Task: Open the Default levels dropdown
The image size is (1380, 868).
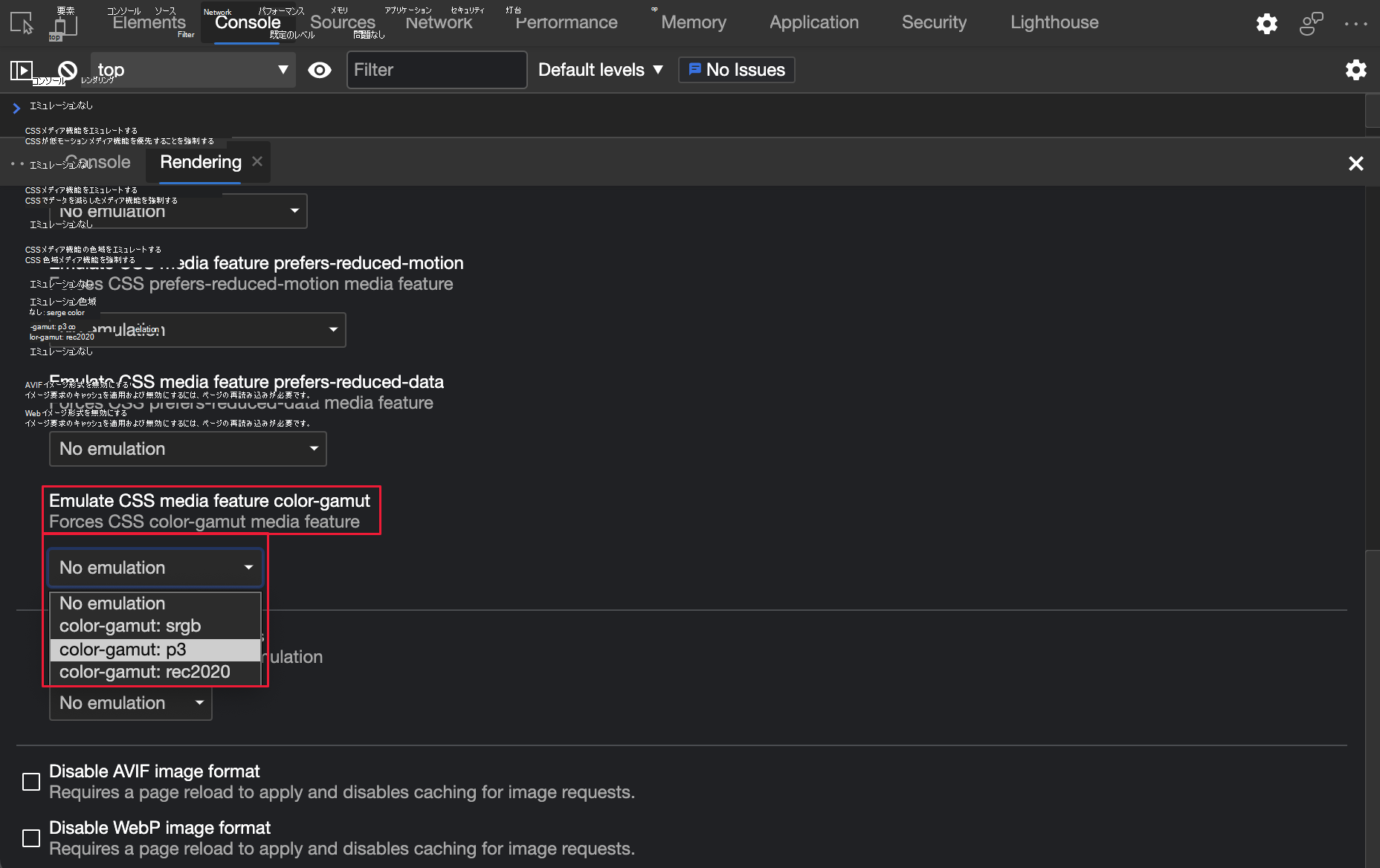Action: [x=601, y=70]
